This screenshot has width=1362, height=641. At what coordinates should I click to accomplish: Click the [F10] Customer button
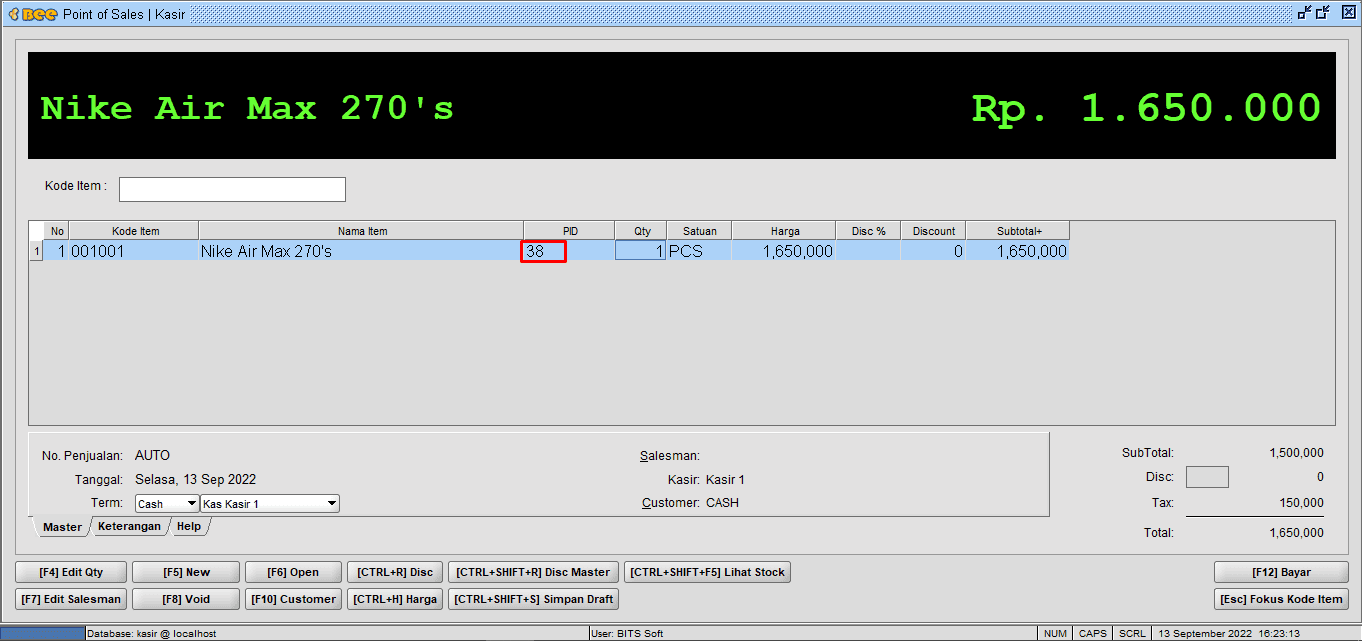pos(293,599)
